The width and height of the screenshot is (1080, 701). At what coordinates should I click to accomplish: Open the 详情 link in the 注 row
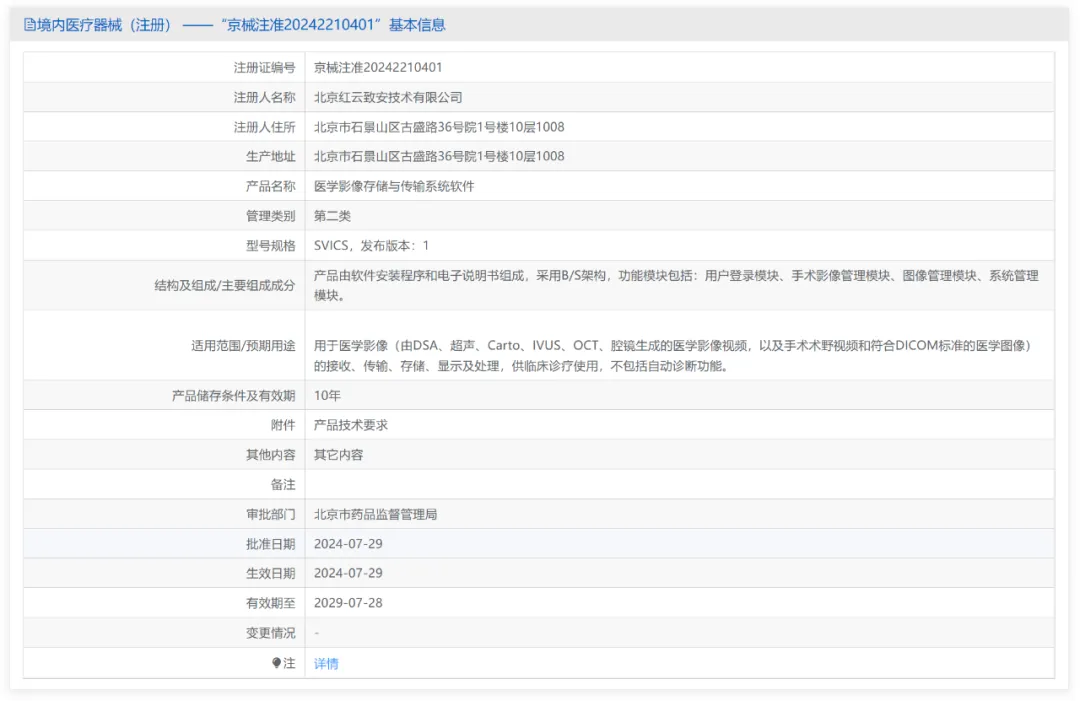[x=325, y=662]
